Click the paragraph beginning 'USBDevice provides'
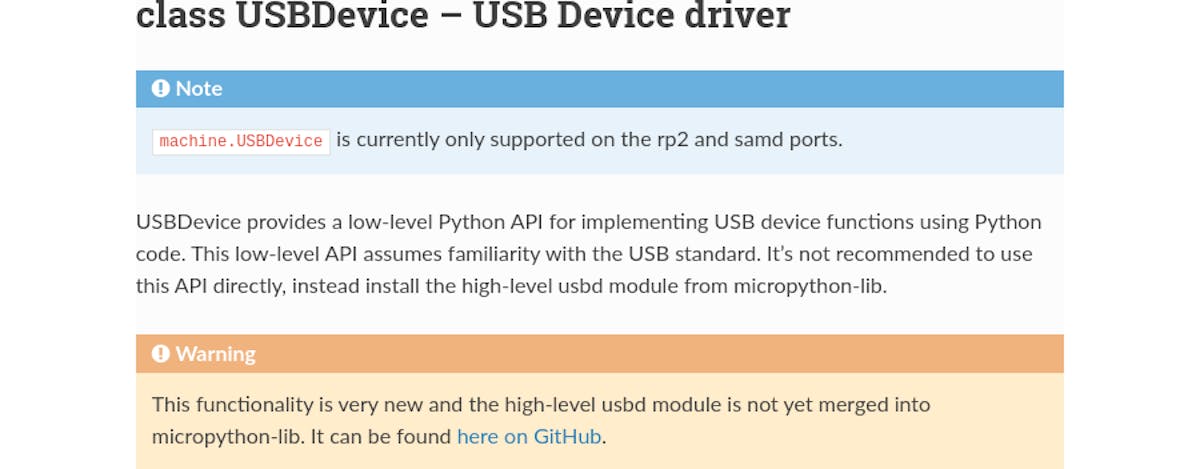The height and width of the screenshot is (469, 1200). 589,254
